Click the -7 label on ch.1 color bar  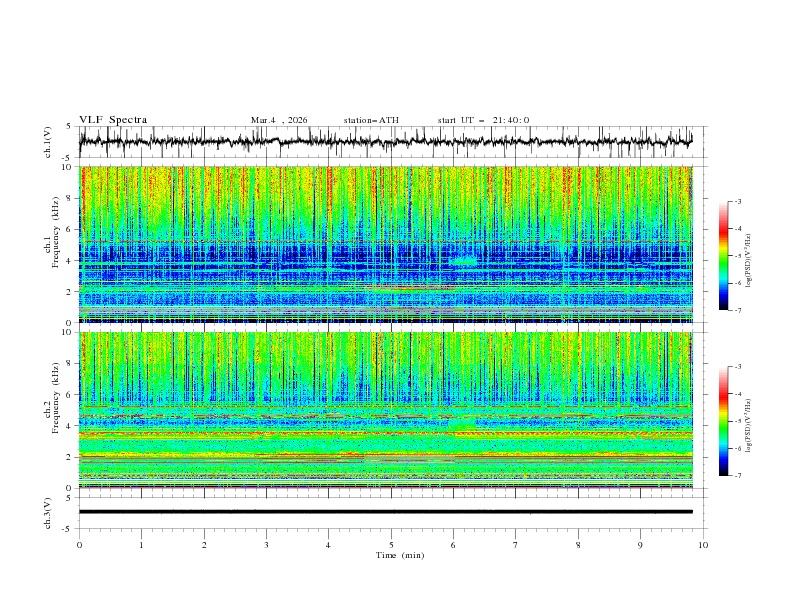tap(738, 310)
